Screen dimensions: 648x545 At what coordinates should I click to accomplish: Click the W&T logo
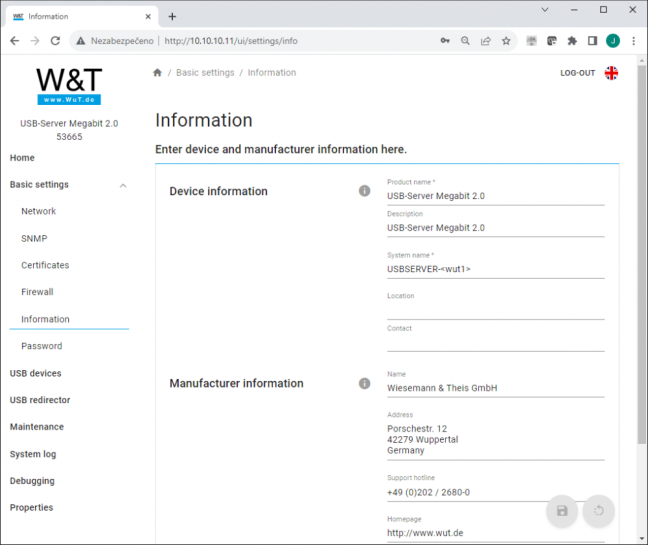click(x=69, y=86)
